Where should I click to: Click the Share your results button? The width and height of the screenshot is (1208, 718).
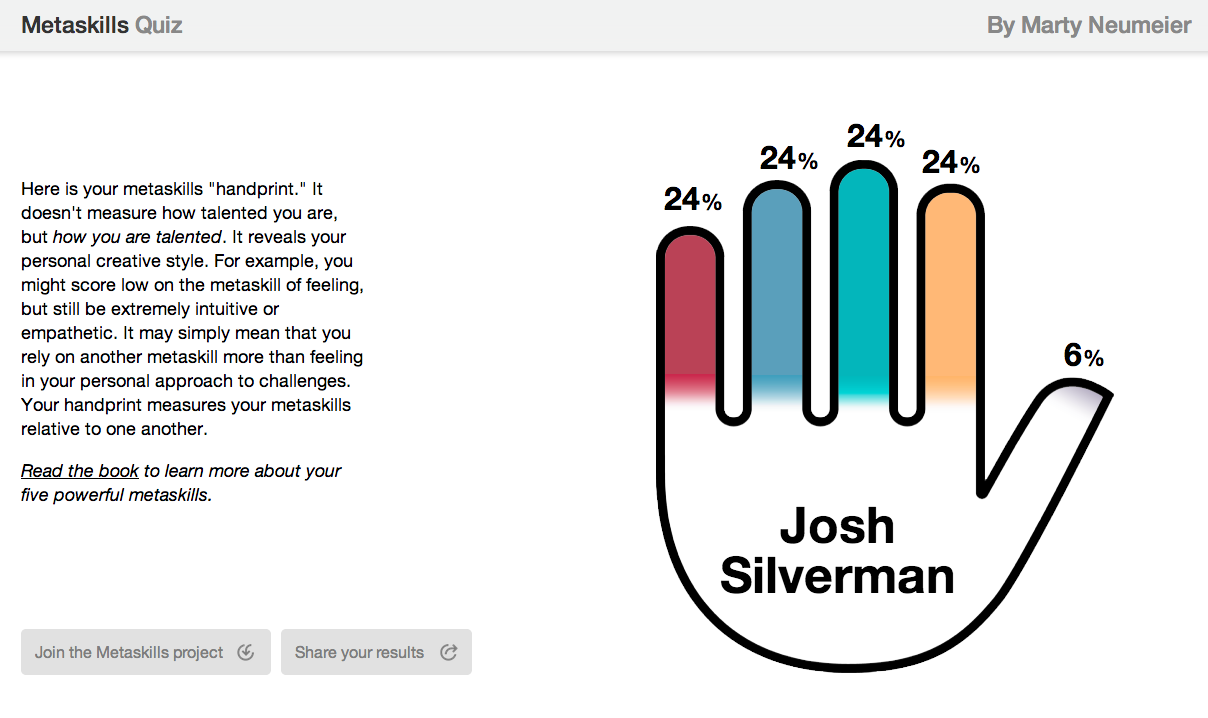click(x=376, y=652)
